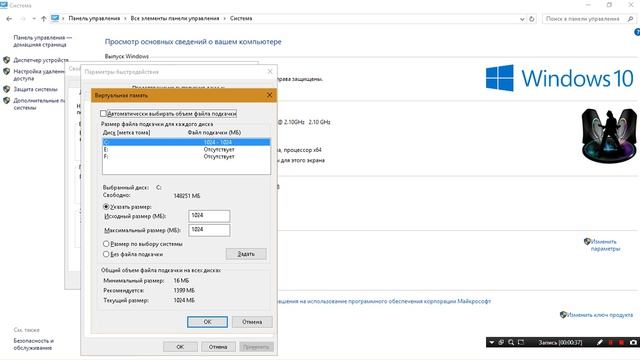The width and height of the screenshot is (640, 360).
Task: Go up one folder level
Action: [x=44, y=19]
